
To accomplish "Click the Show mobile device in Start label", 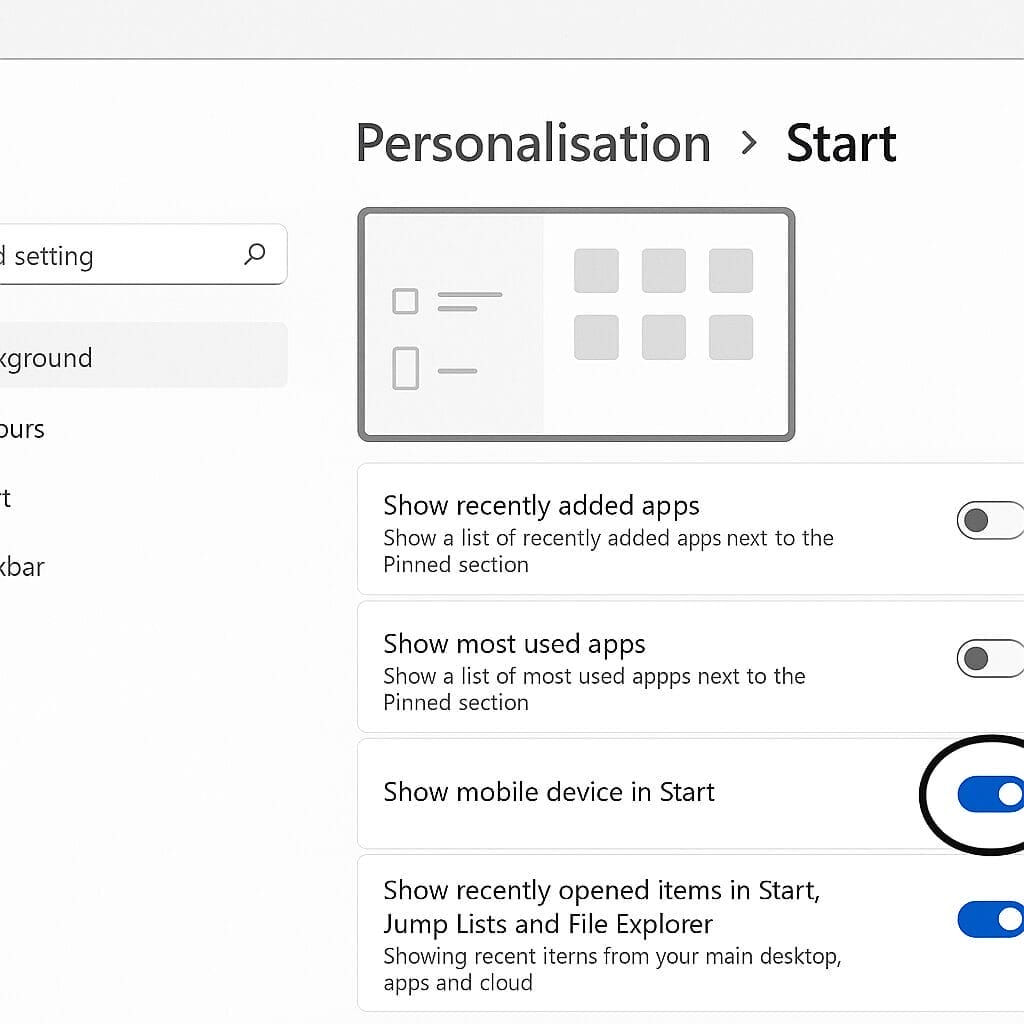I will tap(549, 792).
